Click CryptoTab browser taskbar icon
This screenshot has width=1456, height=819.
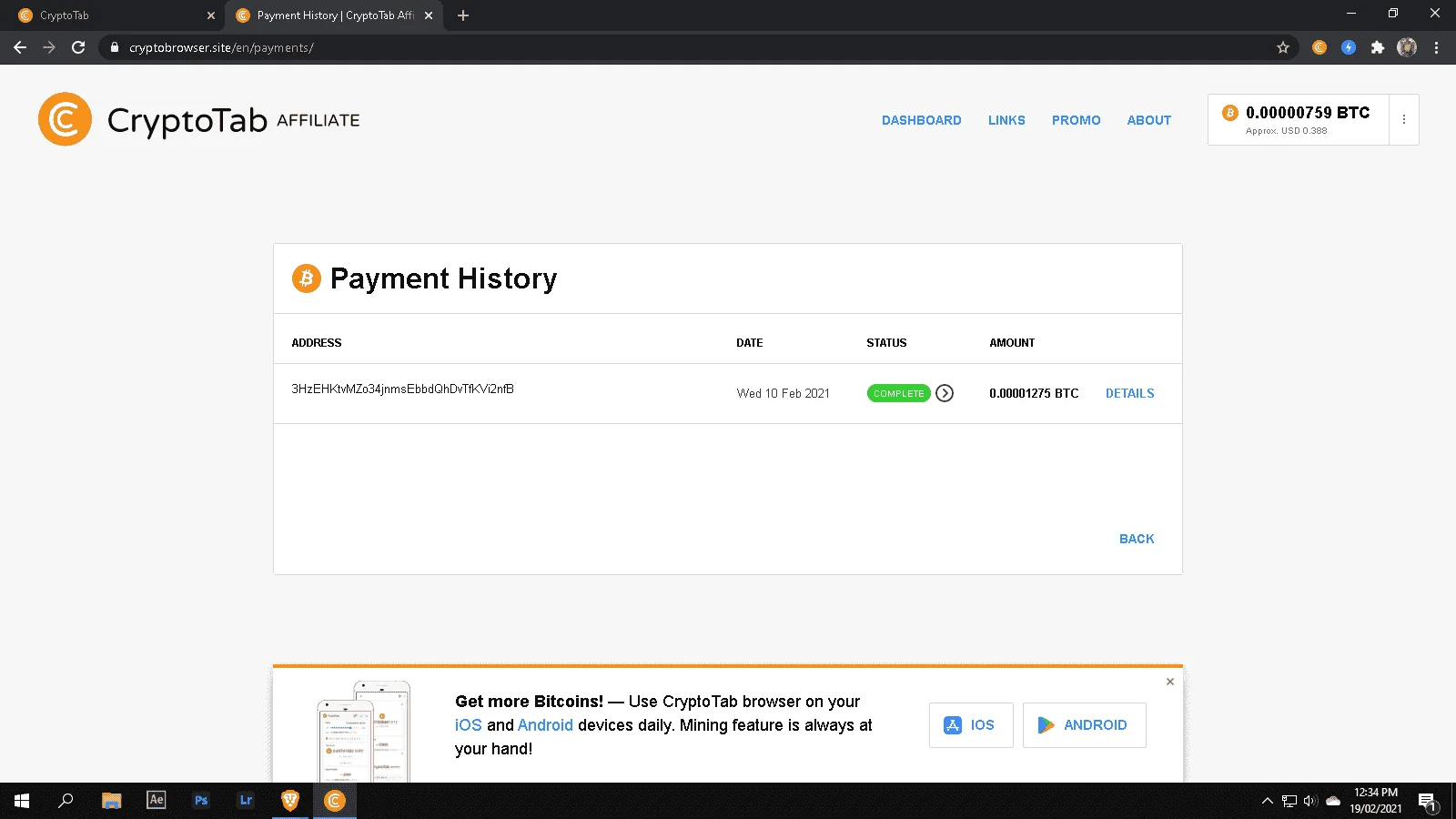click(335, 801)
